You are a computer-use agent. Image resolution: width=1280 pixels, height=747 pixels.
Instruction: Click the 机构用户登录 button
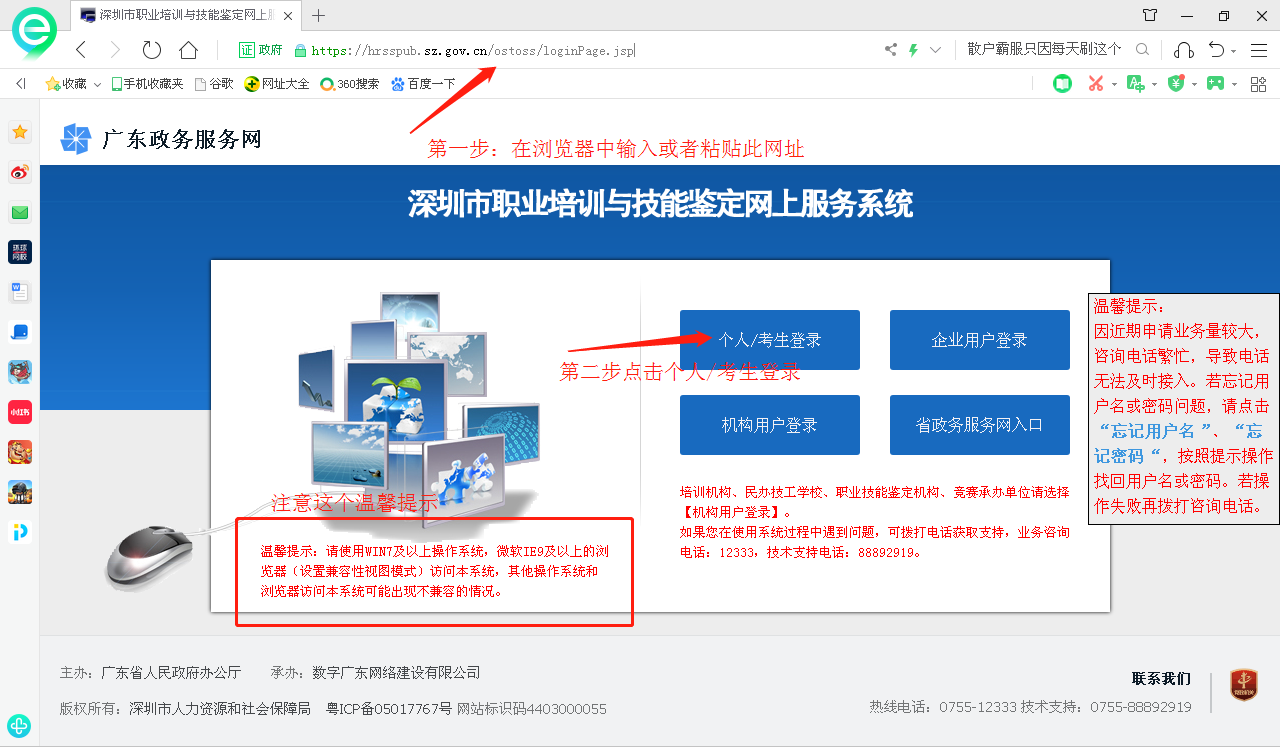tap(769, 425)
